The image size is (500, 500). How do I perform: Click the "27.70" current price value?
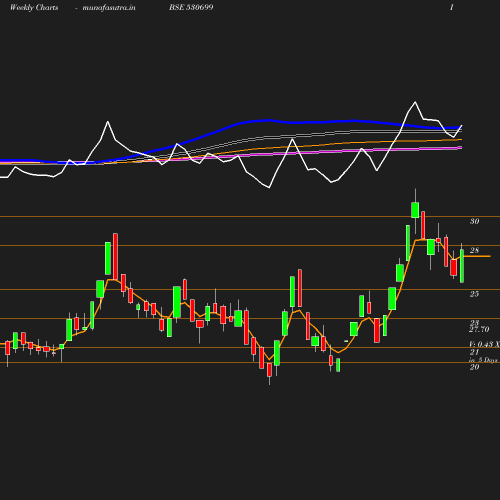coord(479,329)
